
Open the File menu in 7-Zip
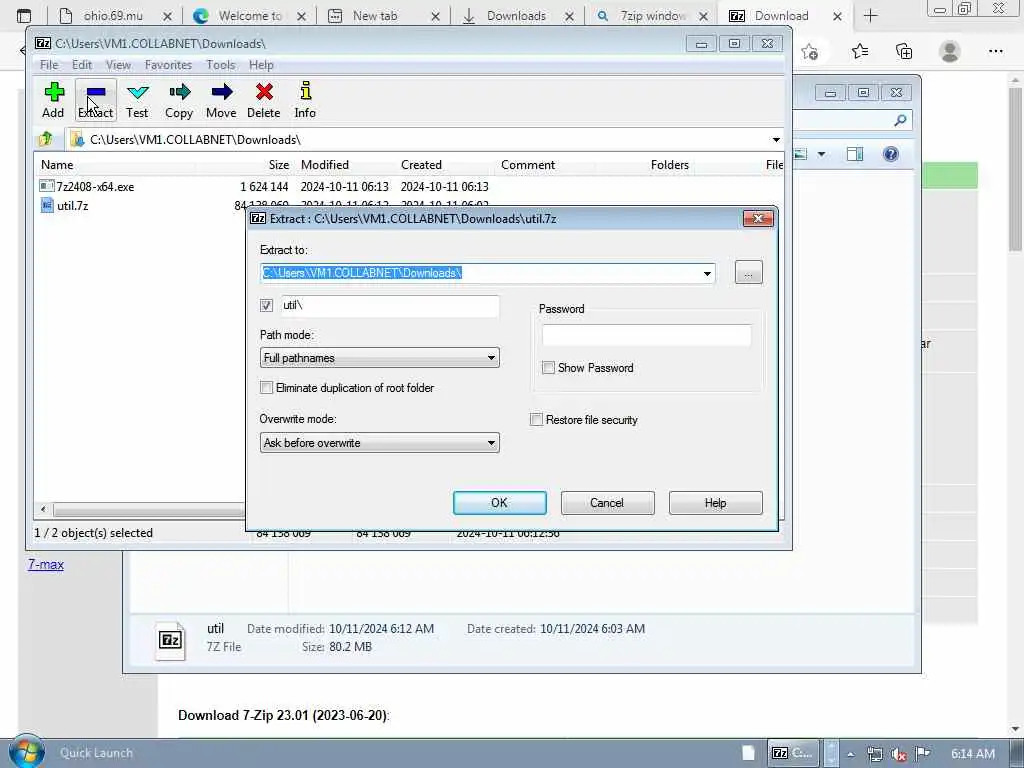pos(49,65)
